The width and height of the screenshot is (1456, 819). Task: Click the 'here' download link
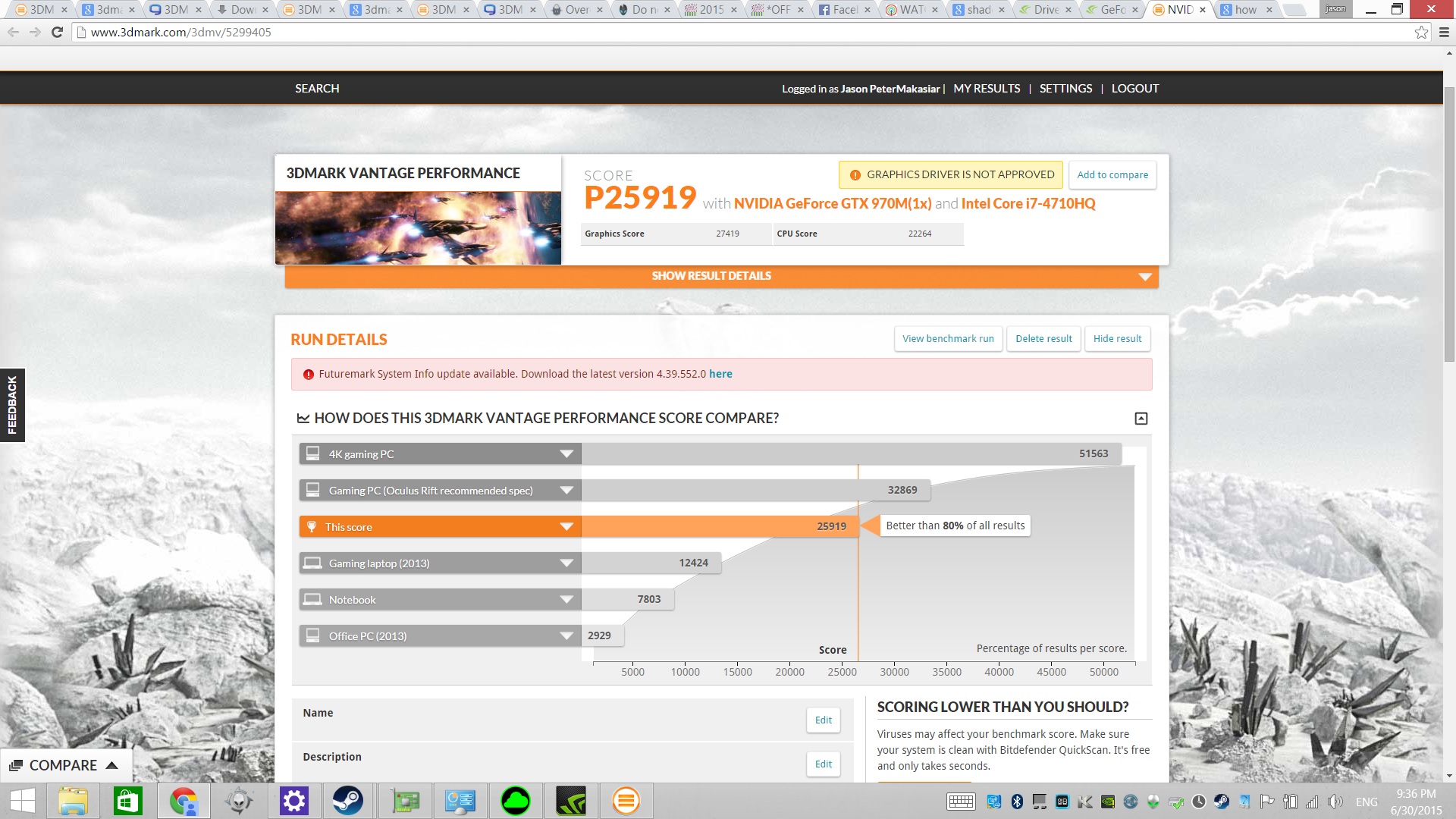tap(720, 374)
